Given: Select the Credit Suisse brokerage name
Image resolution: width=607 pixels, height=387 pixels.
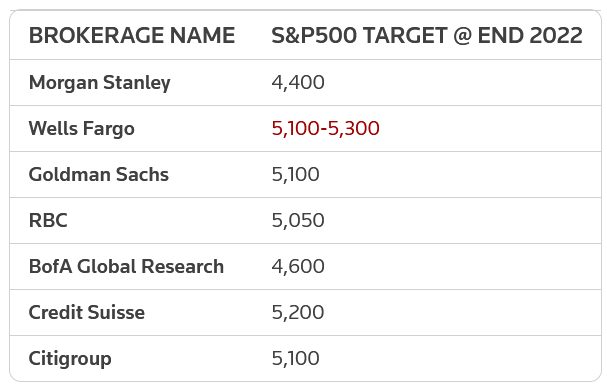Looking at the screenshot, I should [87, 312].
